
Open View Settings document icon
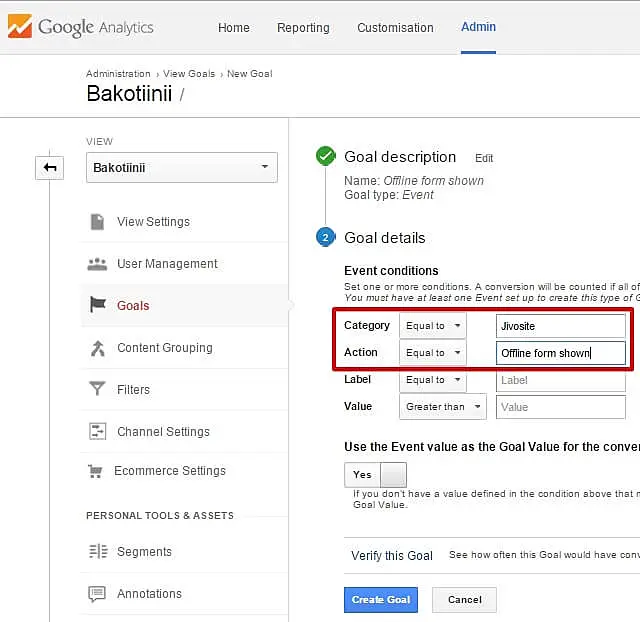[97, 222]
